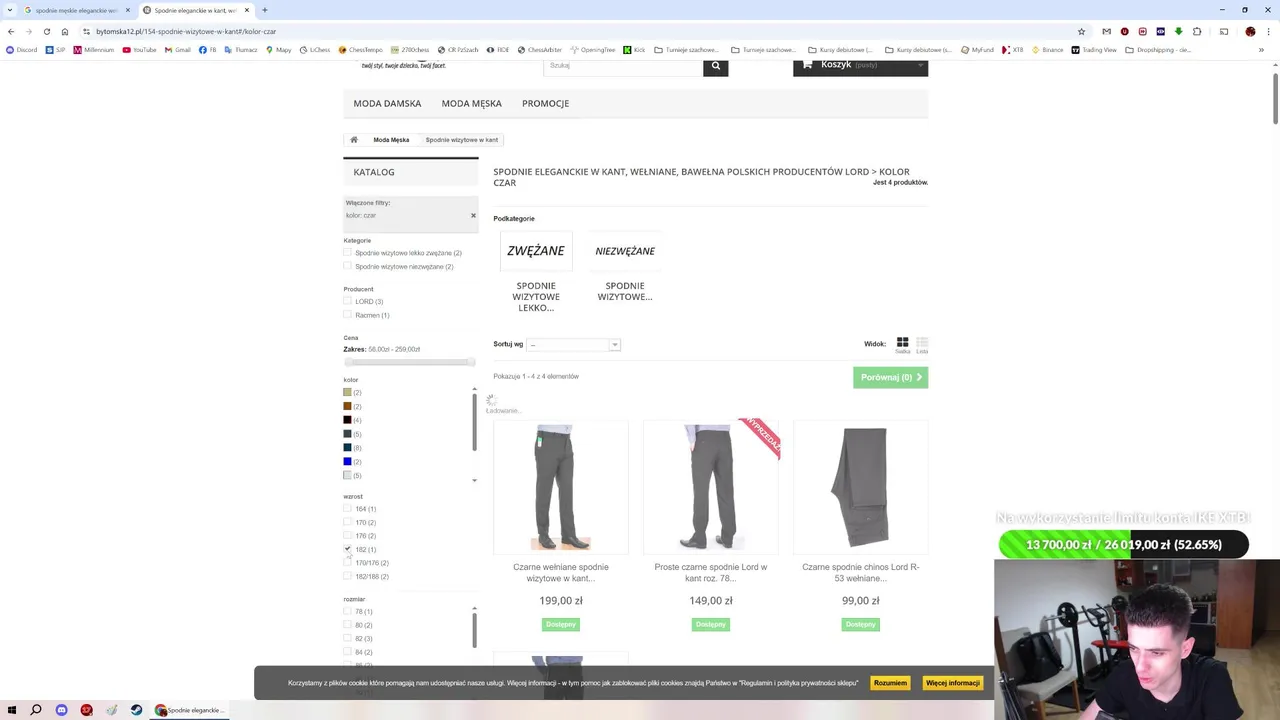The width and height of the screenshot is (1280, 720).
Task: Select the navy color swatch with (8)
Action: tap(347, 447)
